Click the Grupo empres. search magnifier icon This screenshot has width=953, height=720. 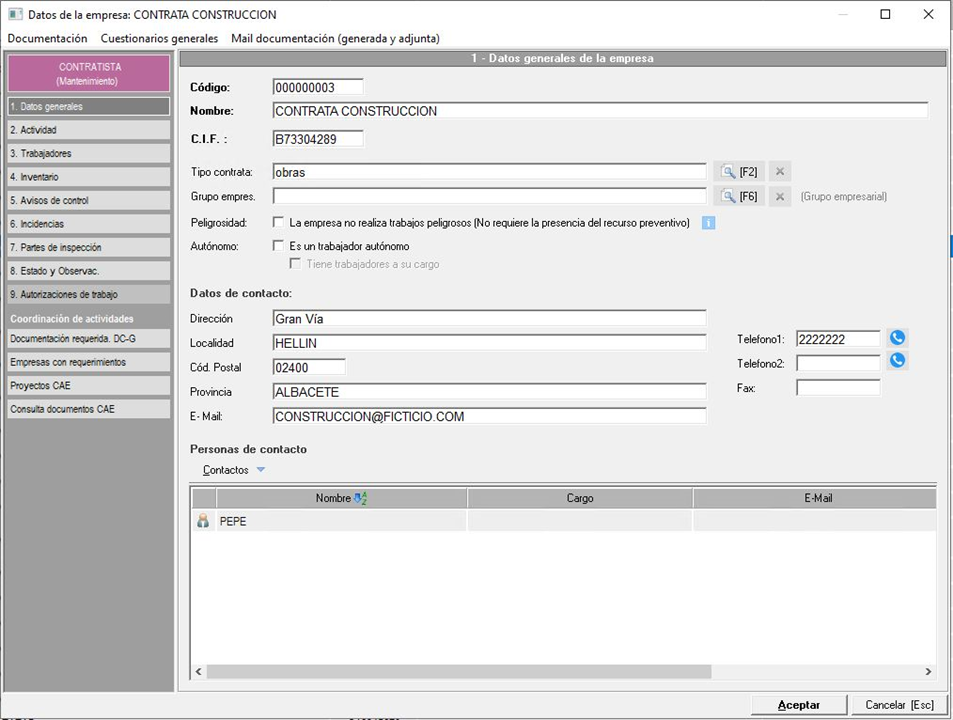coord(729,196)
